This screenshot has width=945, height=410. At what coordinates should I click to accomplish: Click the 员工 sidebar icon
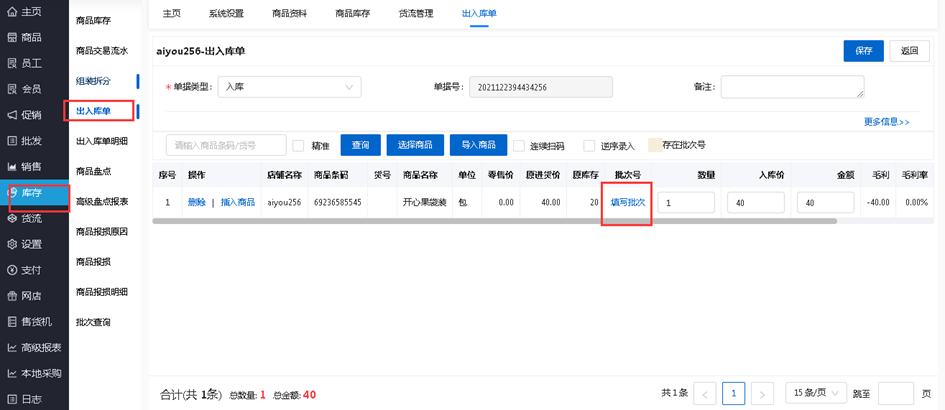coord(12,63)
